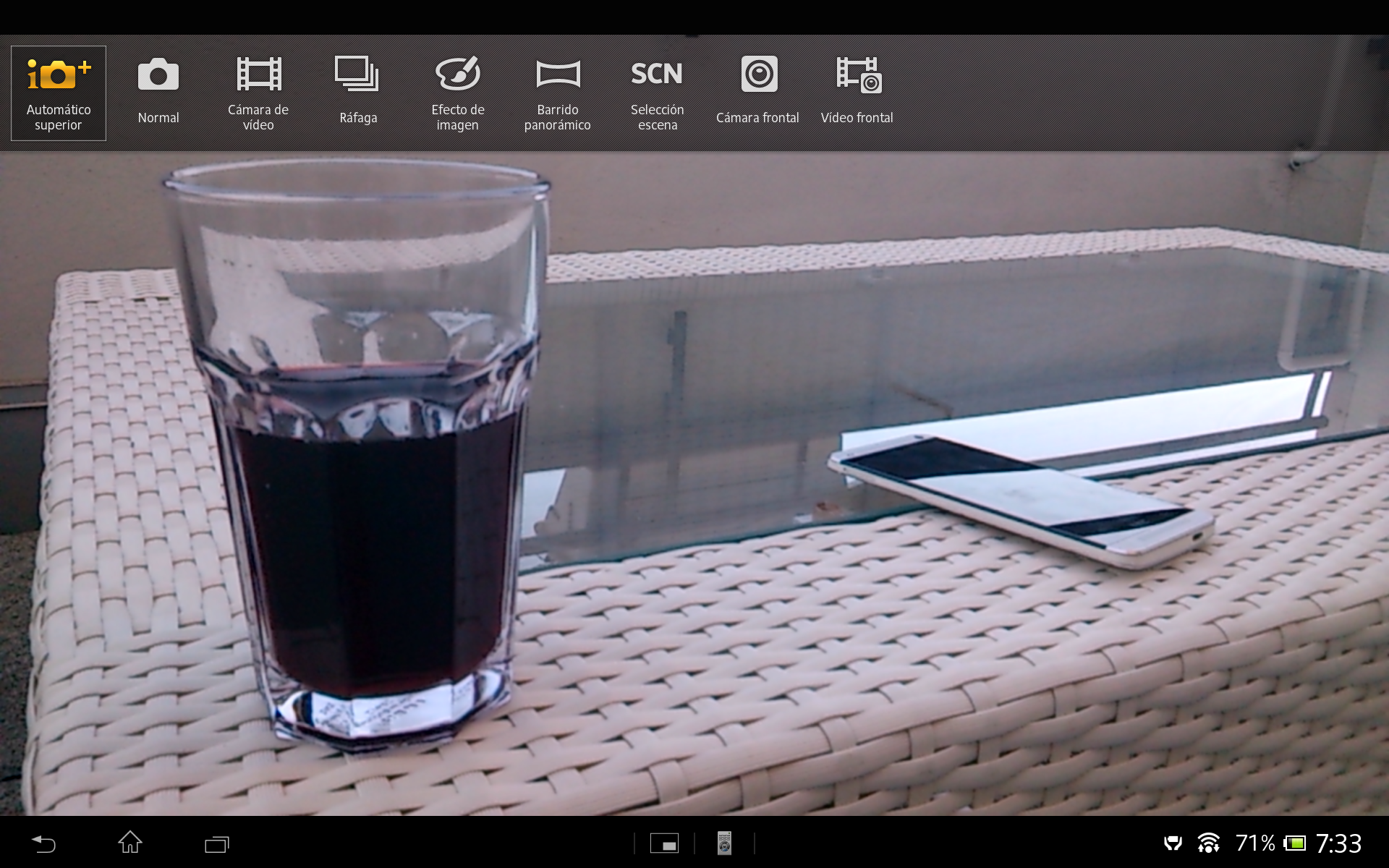Open the recent apps overview
This screenshot has width=1389, height=868.
216,843
